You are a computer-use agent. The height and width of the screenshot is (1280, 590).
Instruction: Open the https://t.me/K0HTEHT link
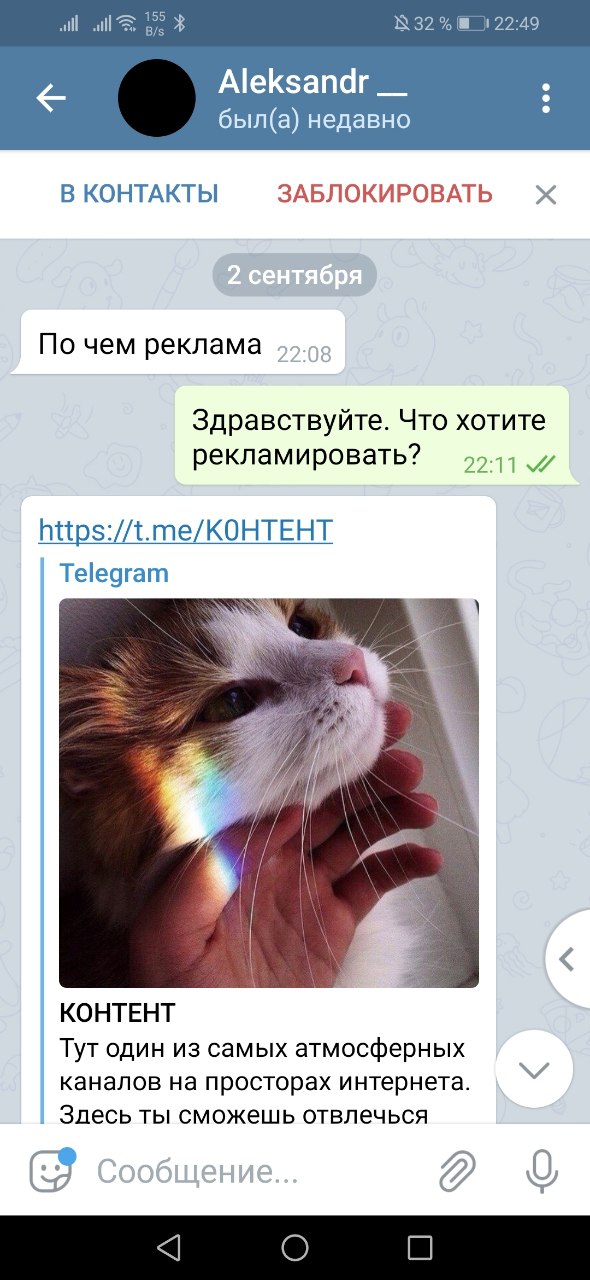point(186,530)
